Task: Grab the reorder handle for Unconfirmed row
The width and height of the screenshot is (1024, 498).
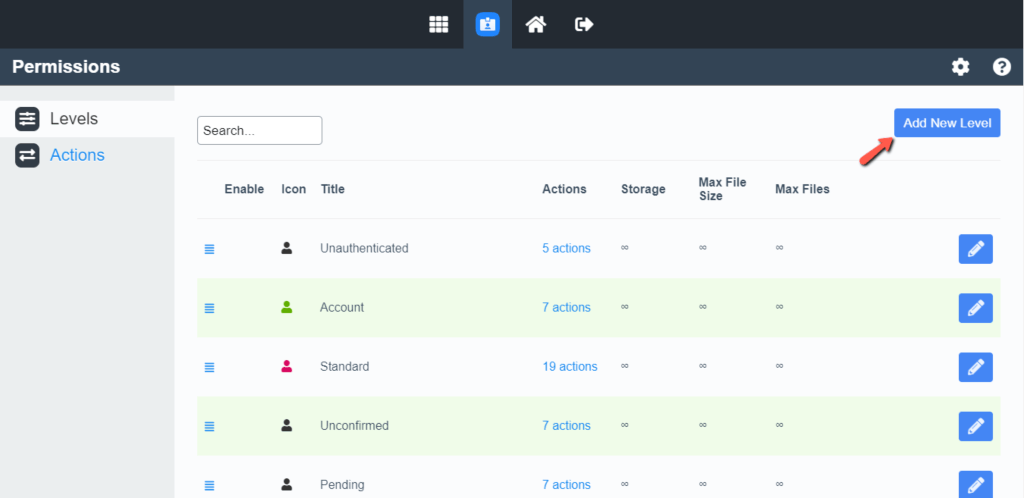Action: tap(210, 426)
